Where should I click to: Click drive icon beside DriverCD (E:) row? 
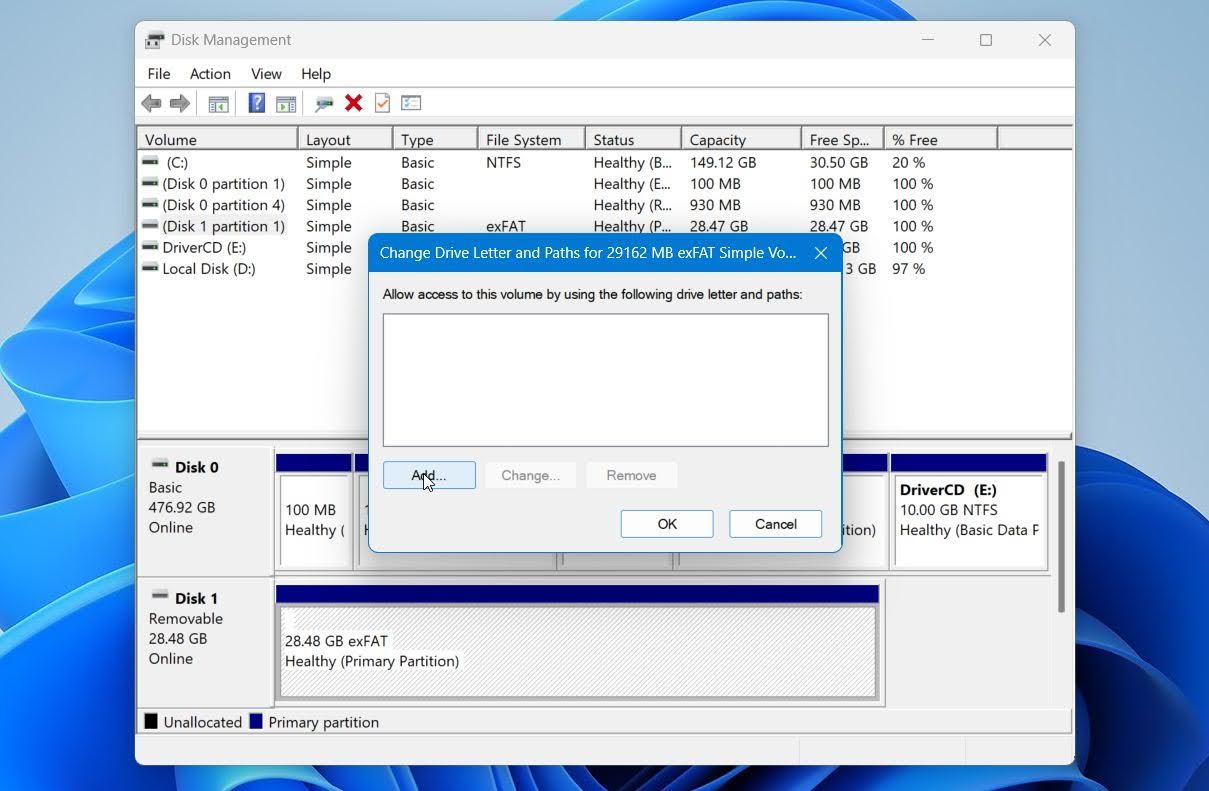point(150,247)
